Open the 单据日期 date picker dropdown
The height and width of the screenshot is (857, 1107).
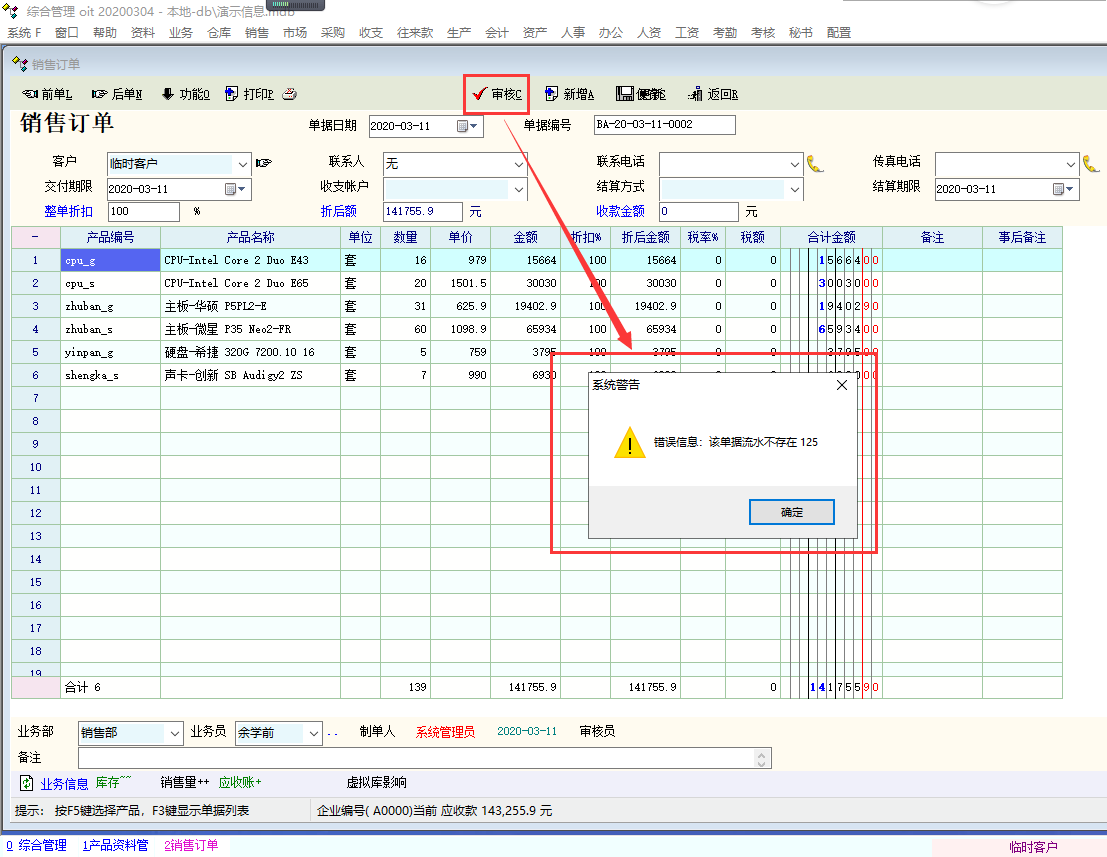point(474,126)
